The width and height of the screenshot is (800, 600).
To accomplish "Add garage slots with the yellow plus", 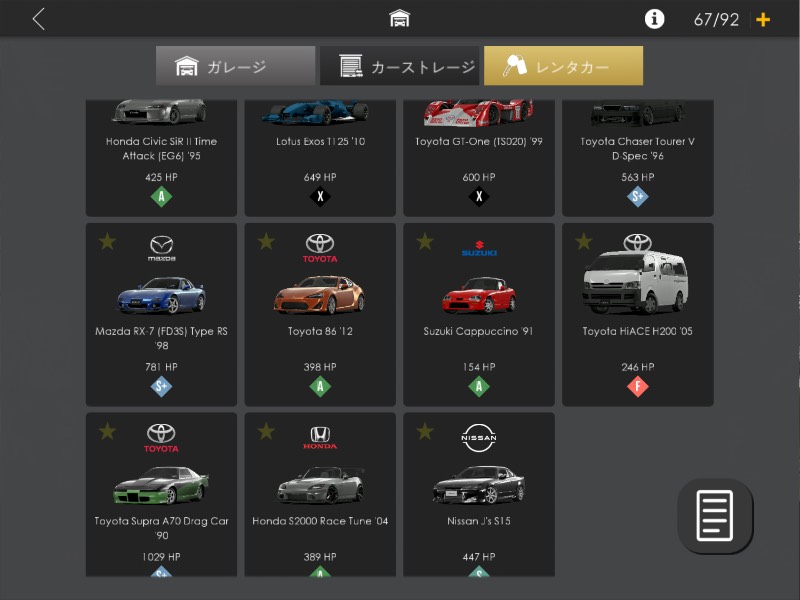I will point(763,20).
